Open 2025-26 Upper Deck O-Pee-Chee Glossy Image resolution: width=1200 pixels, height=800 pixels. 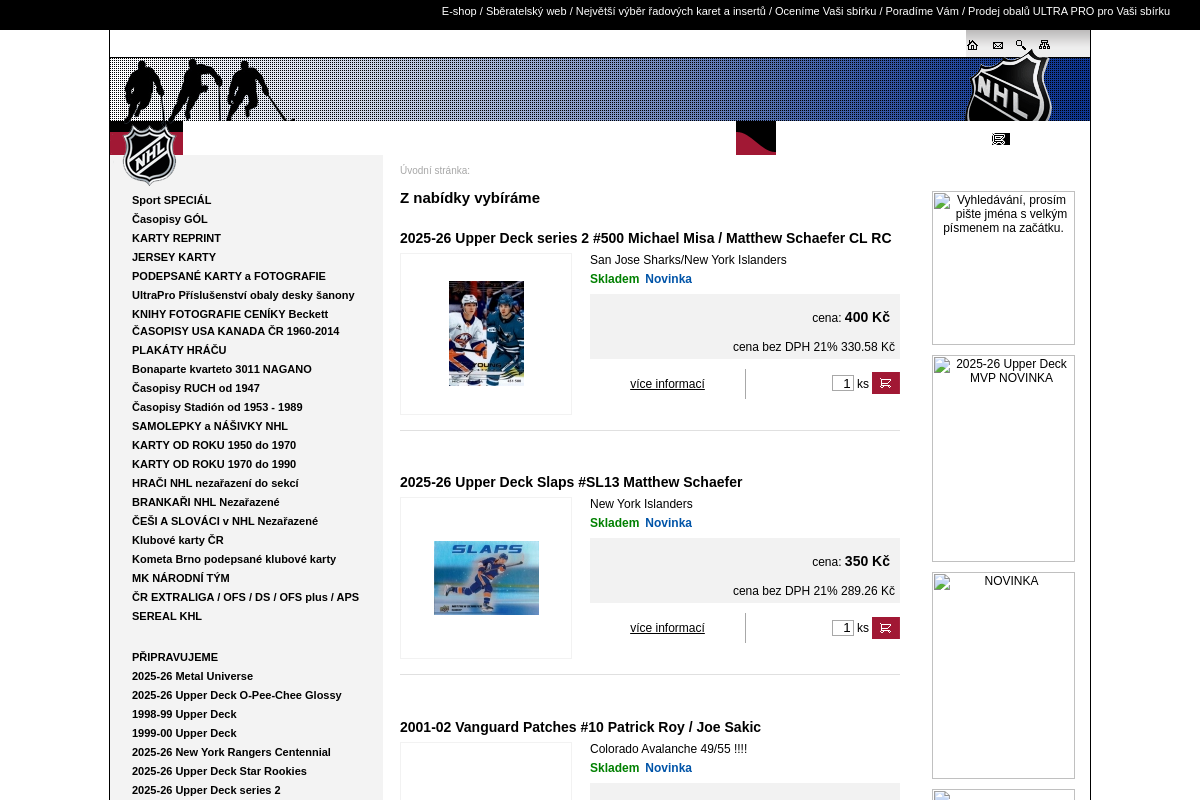click(237, 695)
